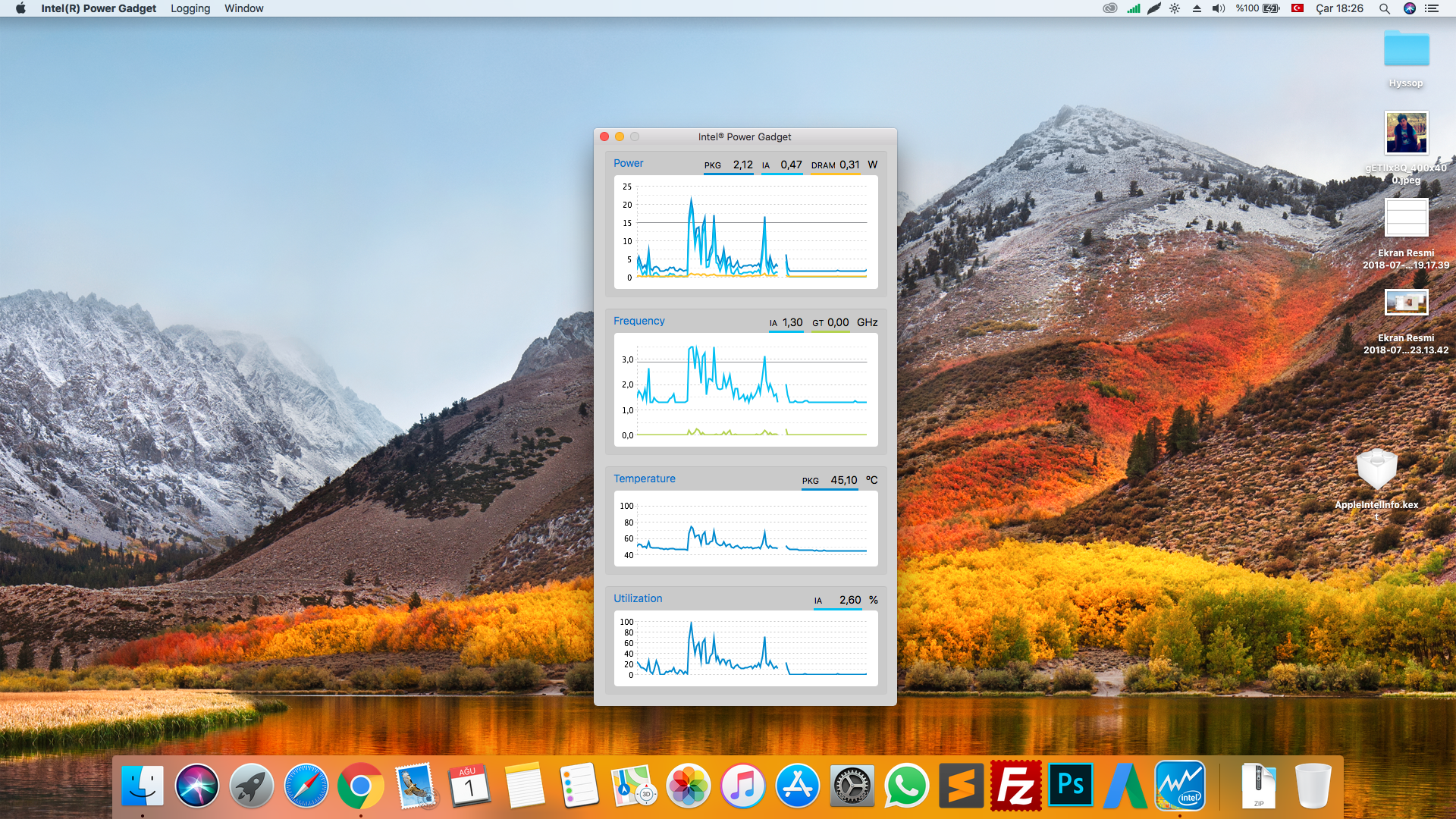Open Notification Center from the menu bar
Image resolution: width=1456 pixels, height=819 pixels.
tap(1432, 8)
